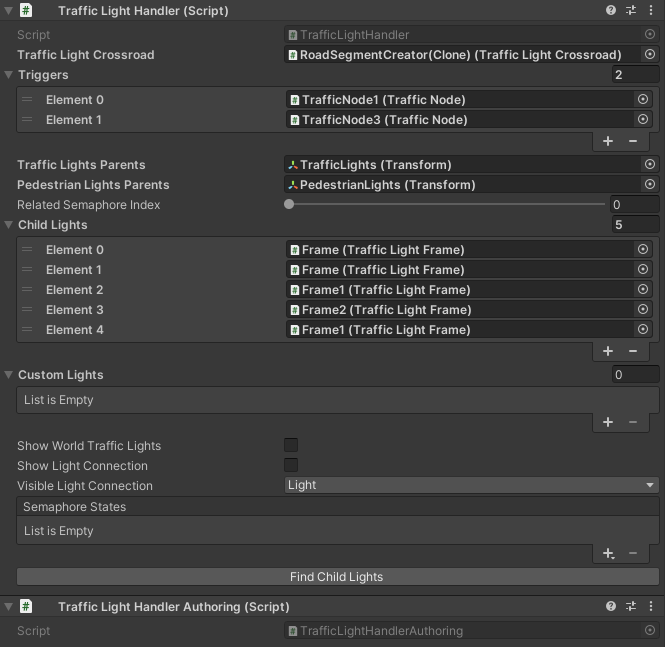This screenshot has height=647, width=665.
Task: Collapse the Child Lights list
Action: coord(8,225)
